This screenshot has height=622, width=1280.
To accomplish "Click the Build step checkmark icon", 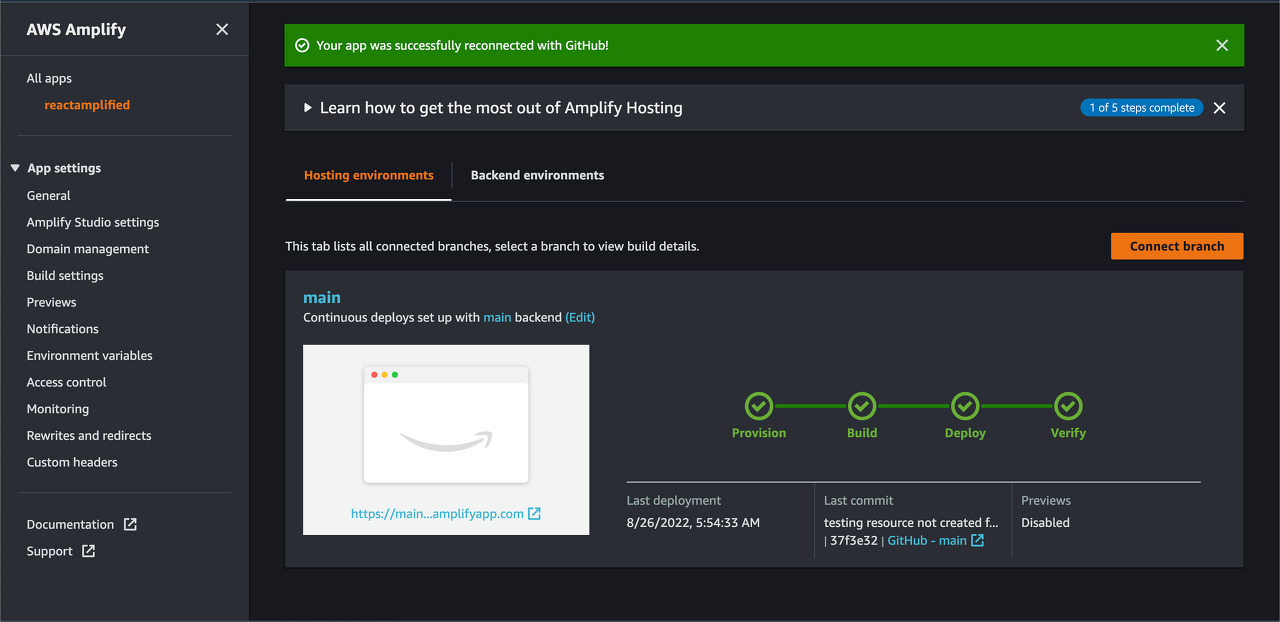I will click(x=862, y=406).
